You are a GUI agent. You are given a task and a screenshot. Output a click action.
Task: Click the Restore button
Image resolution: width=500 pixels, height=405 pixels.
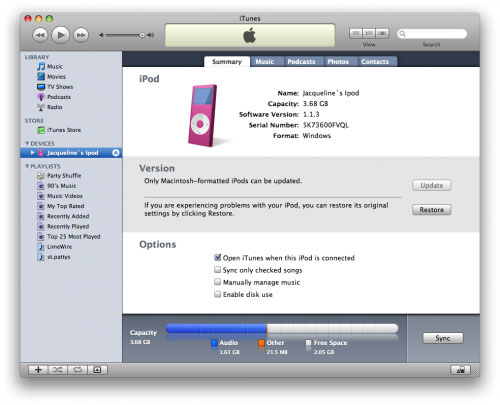tap(432, 210)
